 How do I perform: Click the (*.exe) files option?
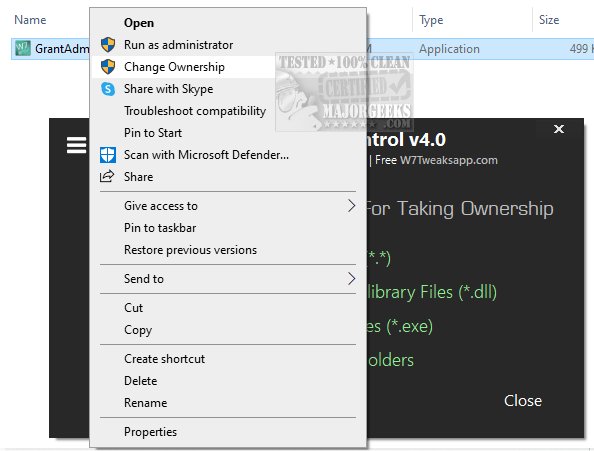pos(400,326)
